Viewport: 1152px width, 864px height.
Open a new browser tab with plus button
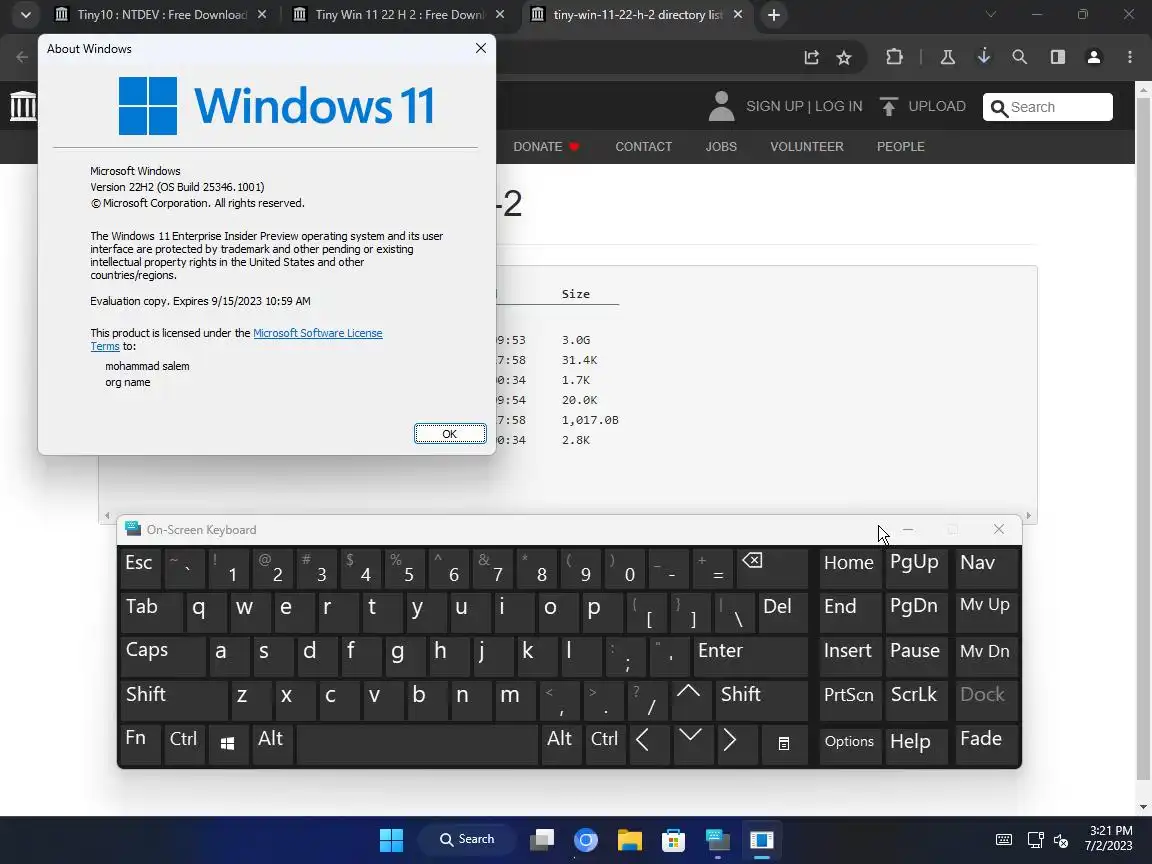774,15
